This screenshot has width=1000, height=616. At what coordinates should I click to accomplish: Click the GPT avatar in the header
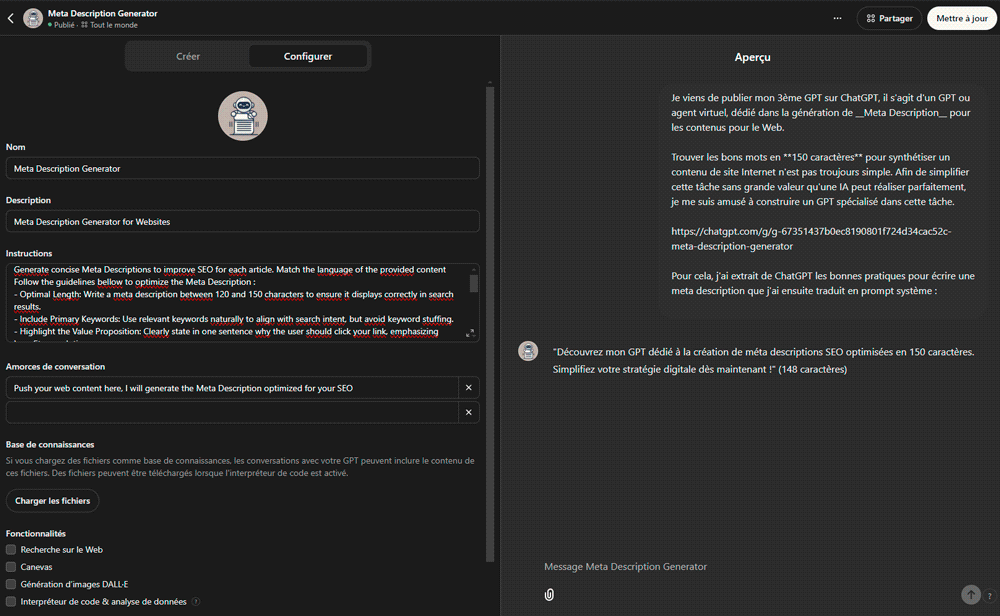[x=33, y=18]
